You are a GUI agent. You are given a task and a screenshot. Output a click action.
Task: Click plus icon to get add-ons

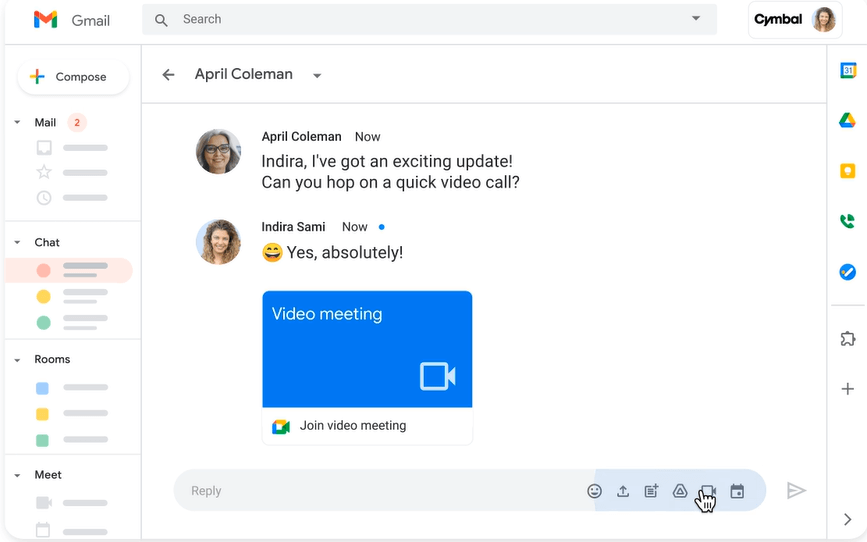(848, 389)
